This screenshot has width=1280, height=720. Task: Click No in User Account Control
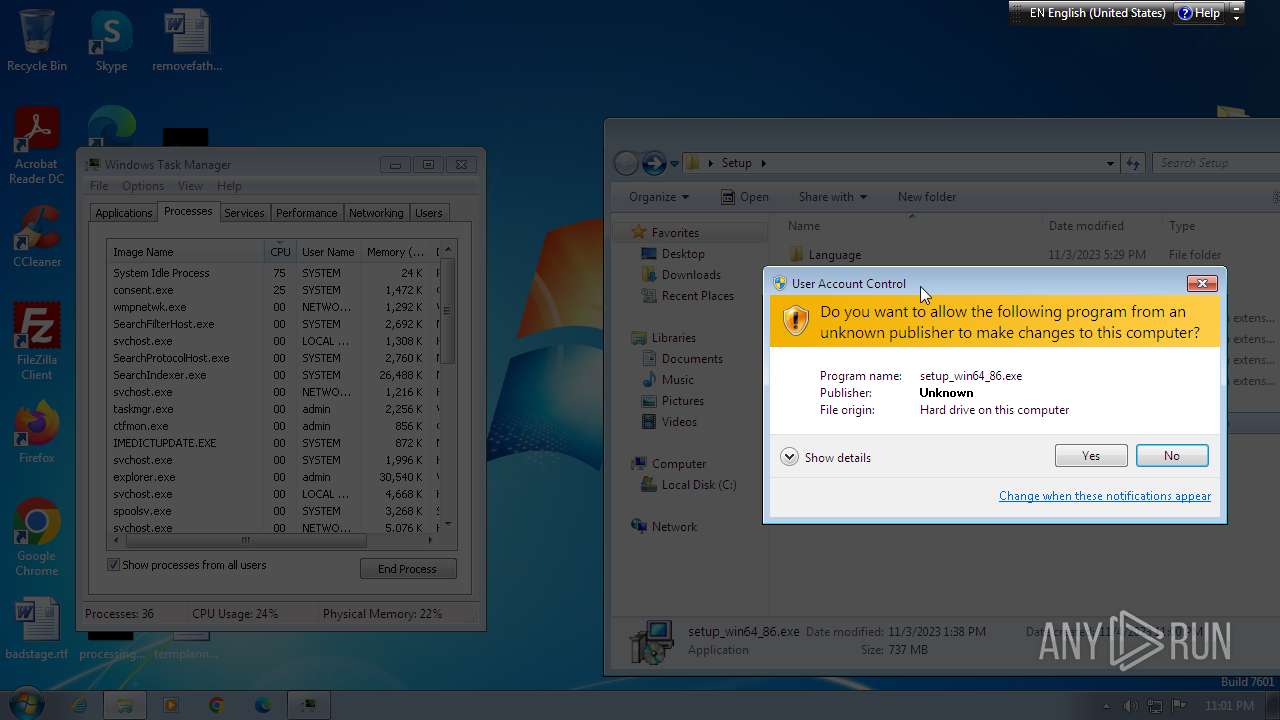pos(1172,456)
